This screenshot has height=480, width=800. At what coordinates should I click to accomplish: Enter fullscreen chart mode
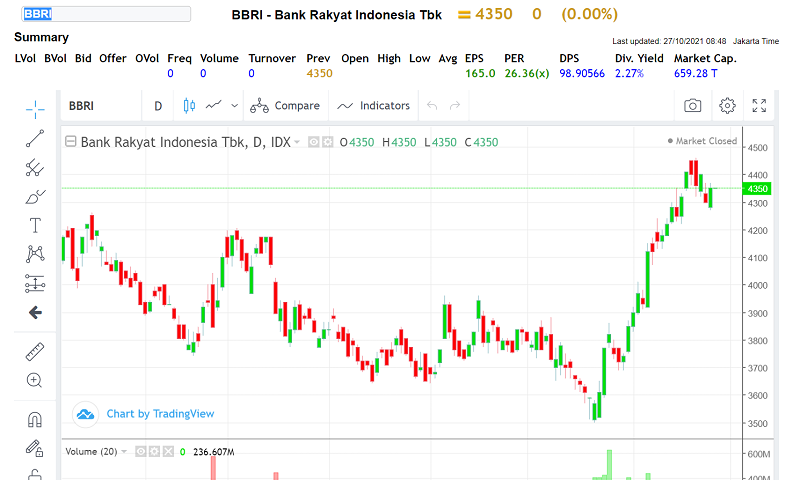tap(760, 106)
